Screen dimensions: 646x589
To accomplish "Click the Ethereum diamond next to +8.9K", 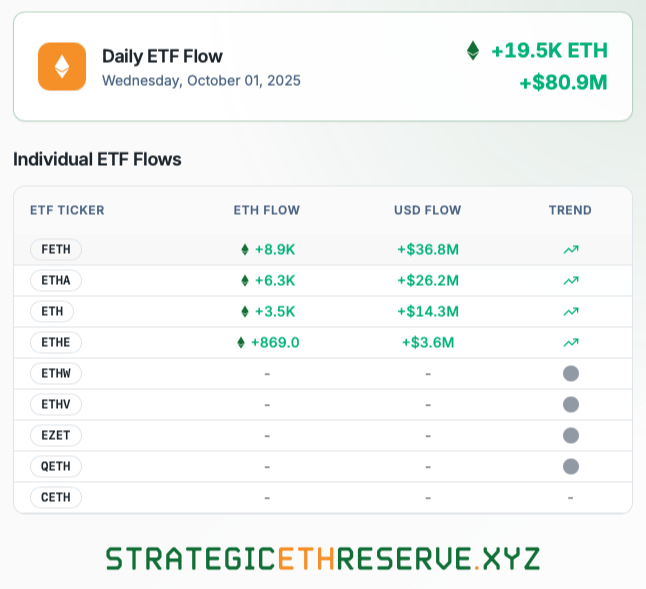I will pos(244,249).
